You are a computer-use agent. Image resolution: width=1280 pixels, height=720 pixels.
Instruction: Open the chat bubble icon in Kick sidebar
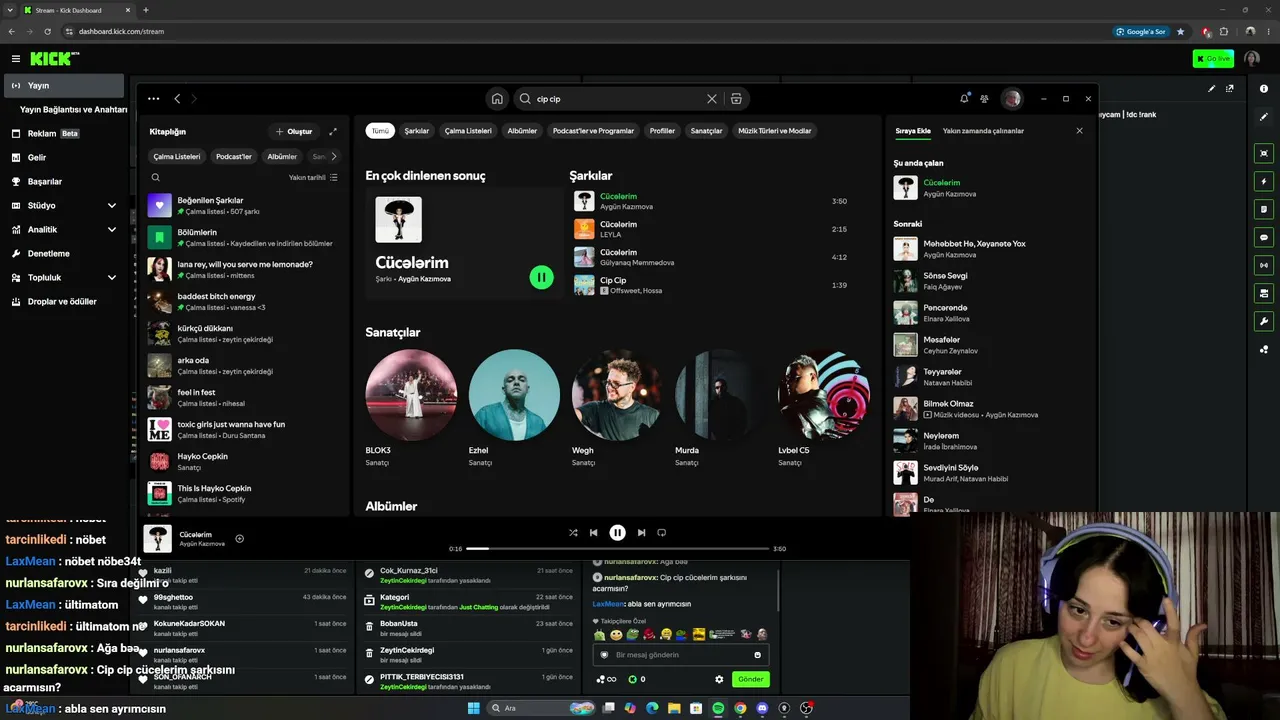click(x=1264, y=238)
